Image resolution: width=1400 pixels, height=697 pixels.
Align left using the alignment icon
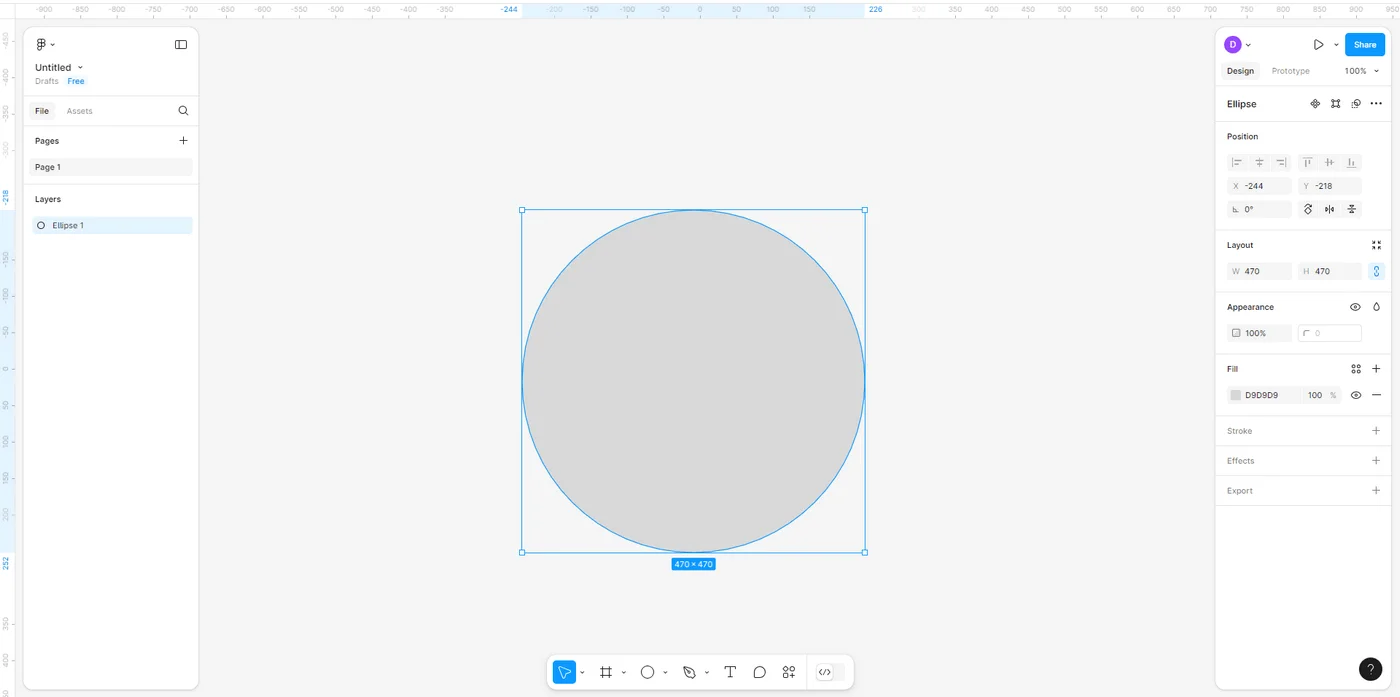pyautogui.click(x=1237, y=162)
